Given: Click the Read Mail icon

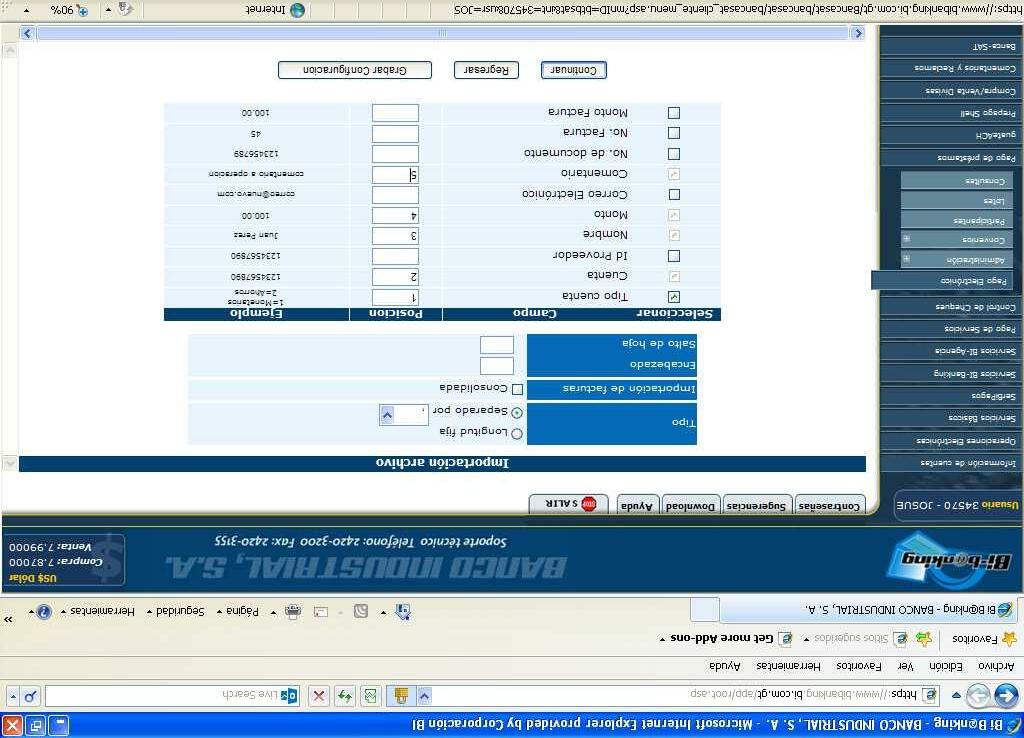Looking at the screenshot, I should 321,611.
